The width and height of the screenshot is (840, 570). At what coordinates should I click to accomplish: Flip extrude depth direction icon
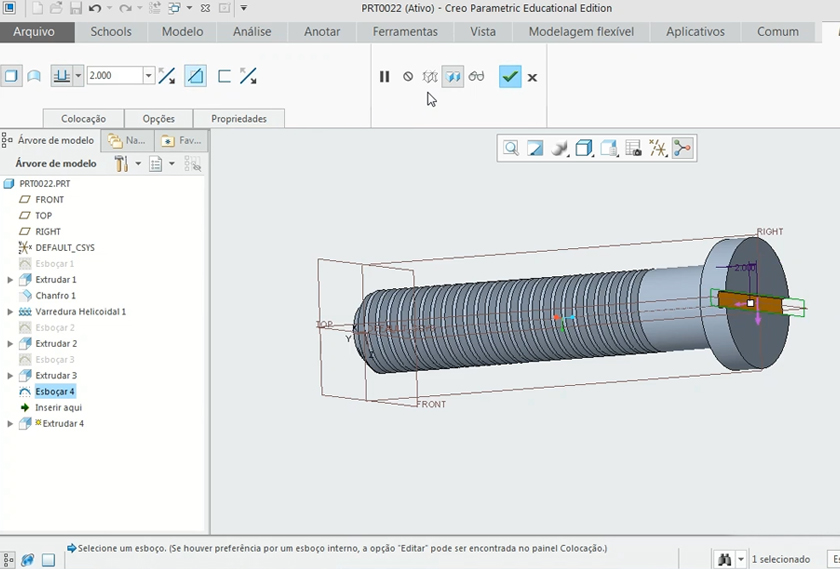(x=167, y=76)
